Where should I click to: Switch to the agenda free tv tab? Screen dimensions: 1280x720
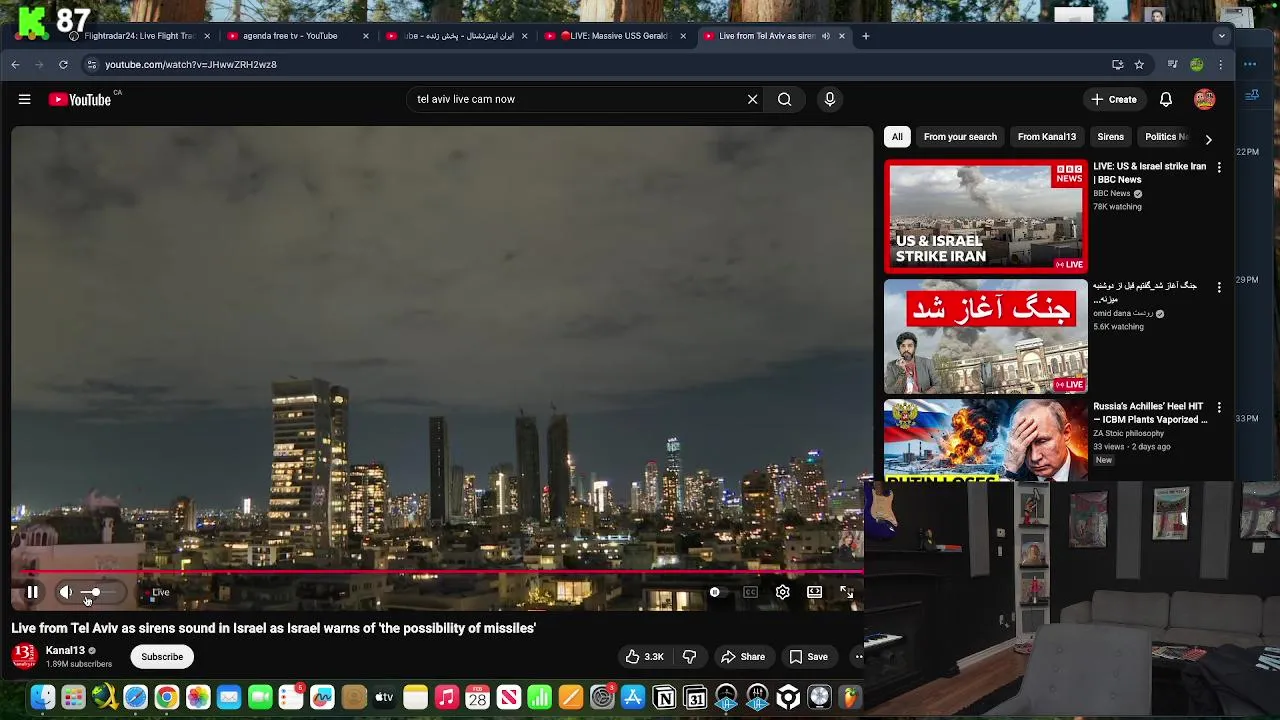[290, 36]
